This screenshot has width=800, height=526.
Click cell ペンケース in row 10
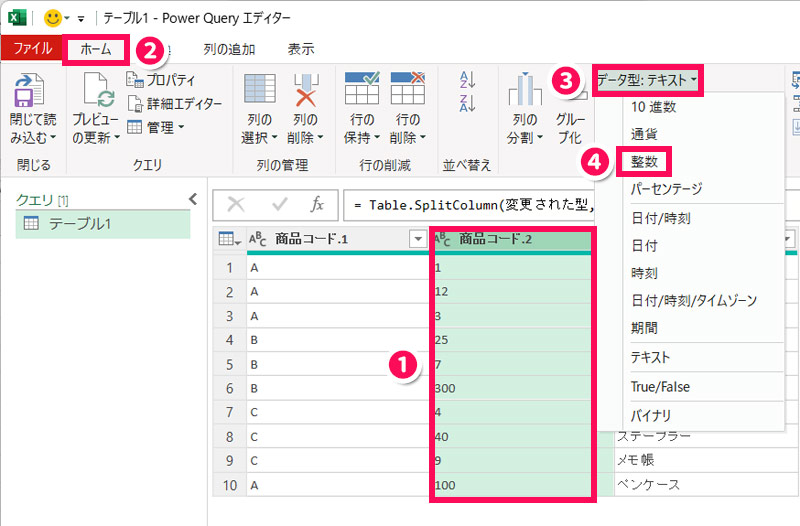coord(706,485)
